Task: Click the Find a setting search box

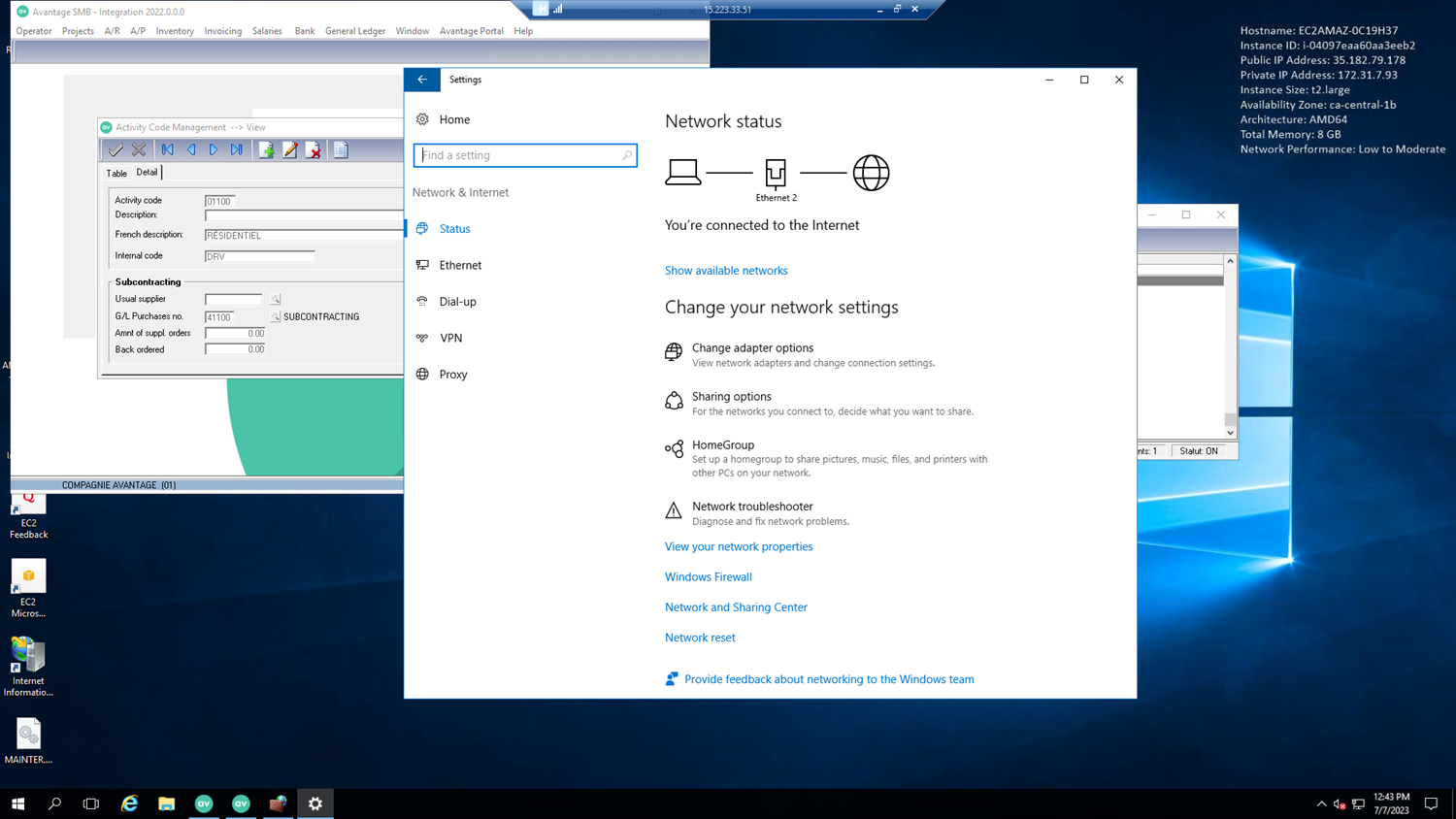Action: pyautogui.click(x=525, y=155)
